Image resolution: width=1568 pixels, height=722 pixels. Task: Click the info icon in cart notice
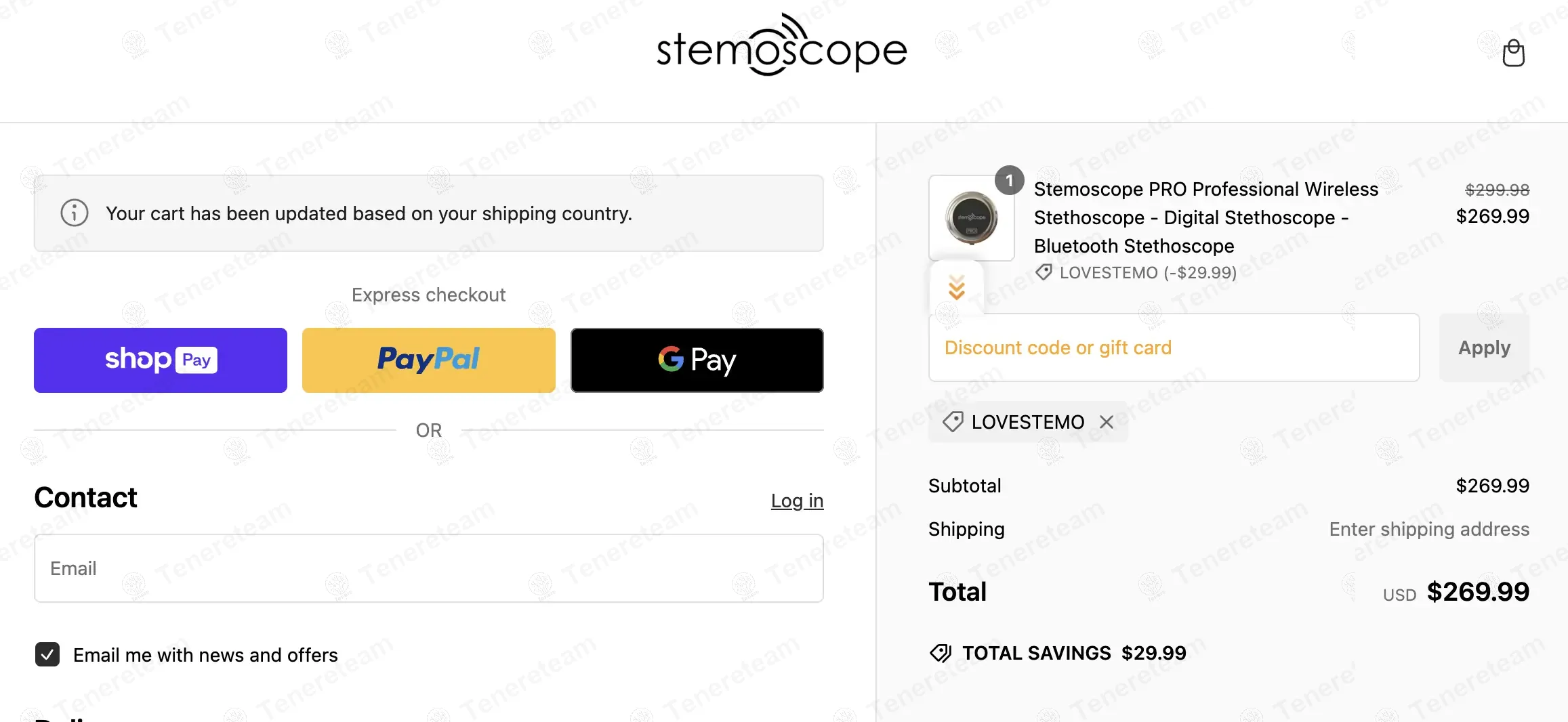tap(75, 213)
